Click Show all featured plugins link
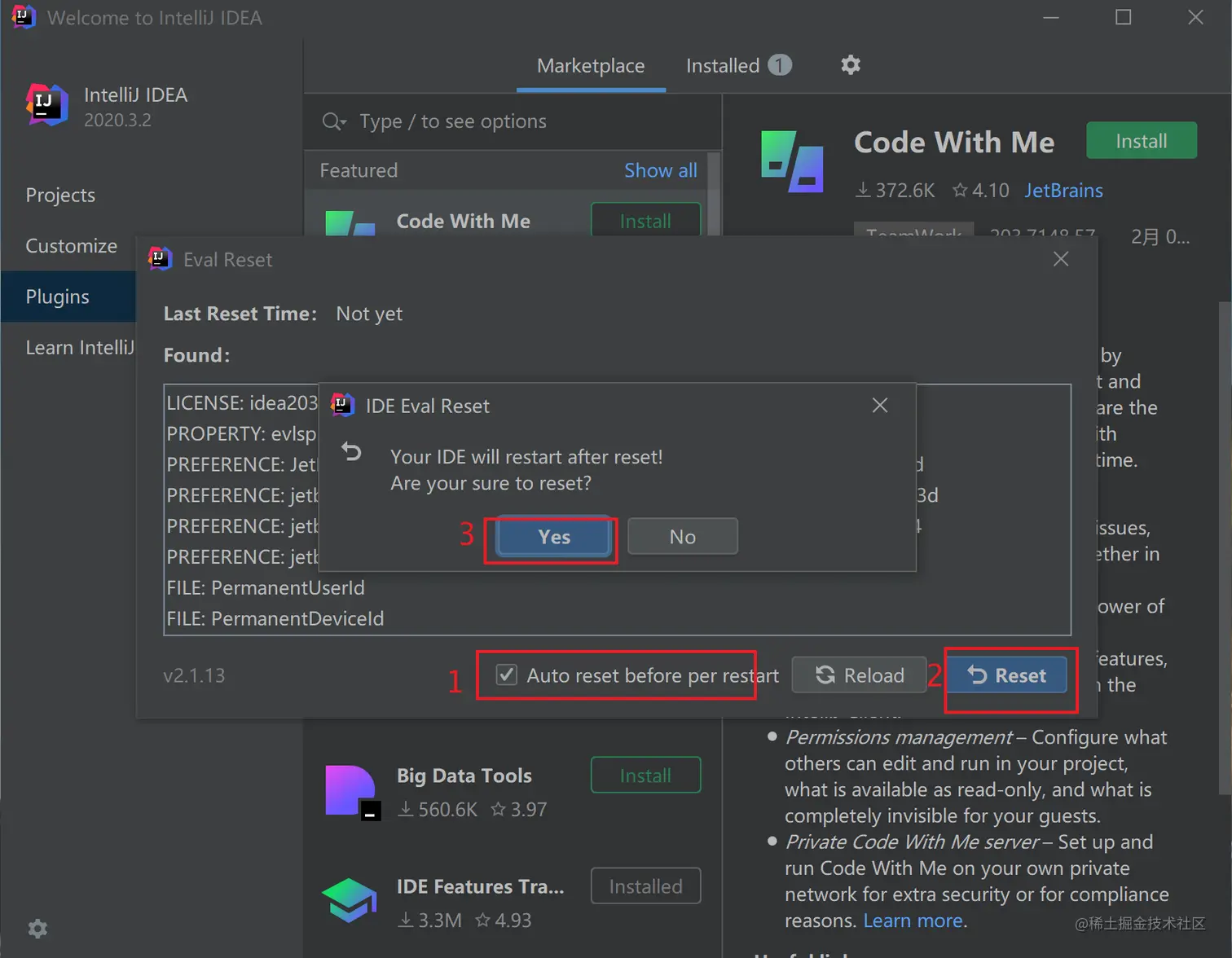Screen dimensions: 1232x958 (661, 170)
